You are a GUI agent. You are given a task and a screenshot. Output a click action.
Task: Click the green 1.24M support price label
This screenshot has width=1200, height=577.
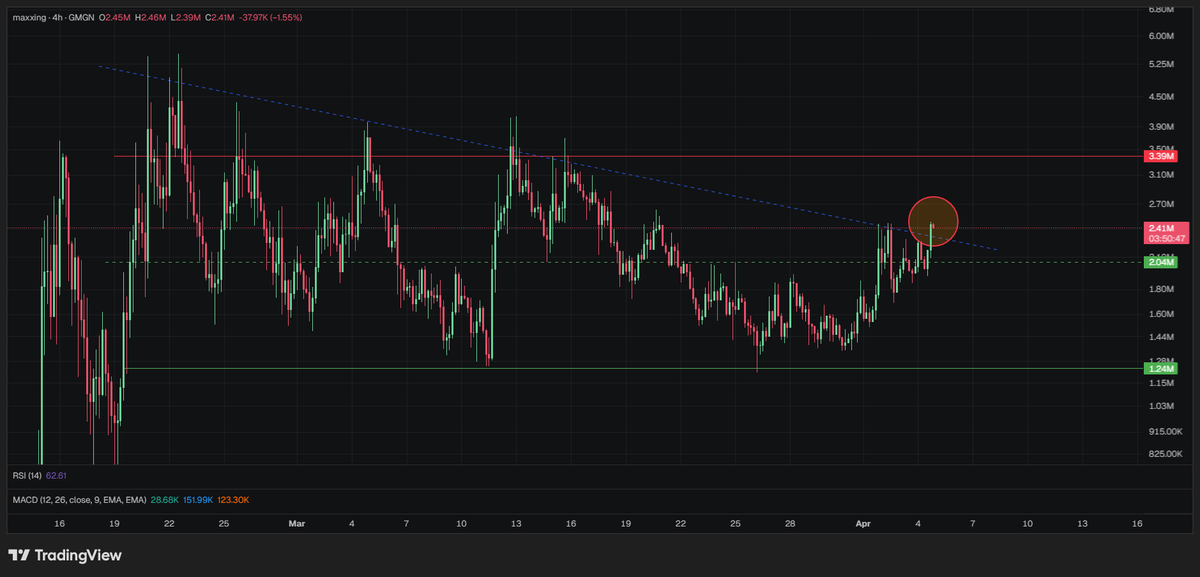pyautogui.click(x=1162, y=368)
